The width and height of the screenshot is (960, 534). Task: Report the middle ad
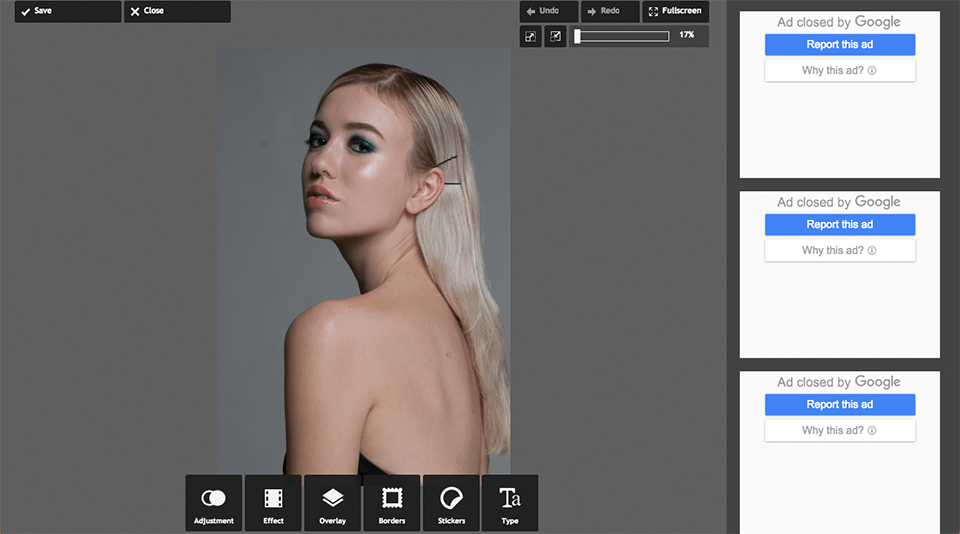840,225
